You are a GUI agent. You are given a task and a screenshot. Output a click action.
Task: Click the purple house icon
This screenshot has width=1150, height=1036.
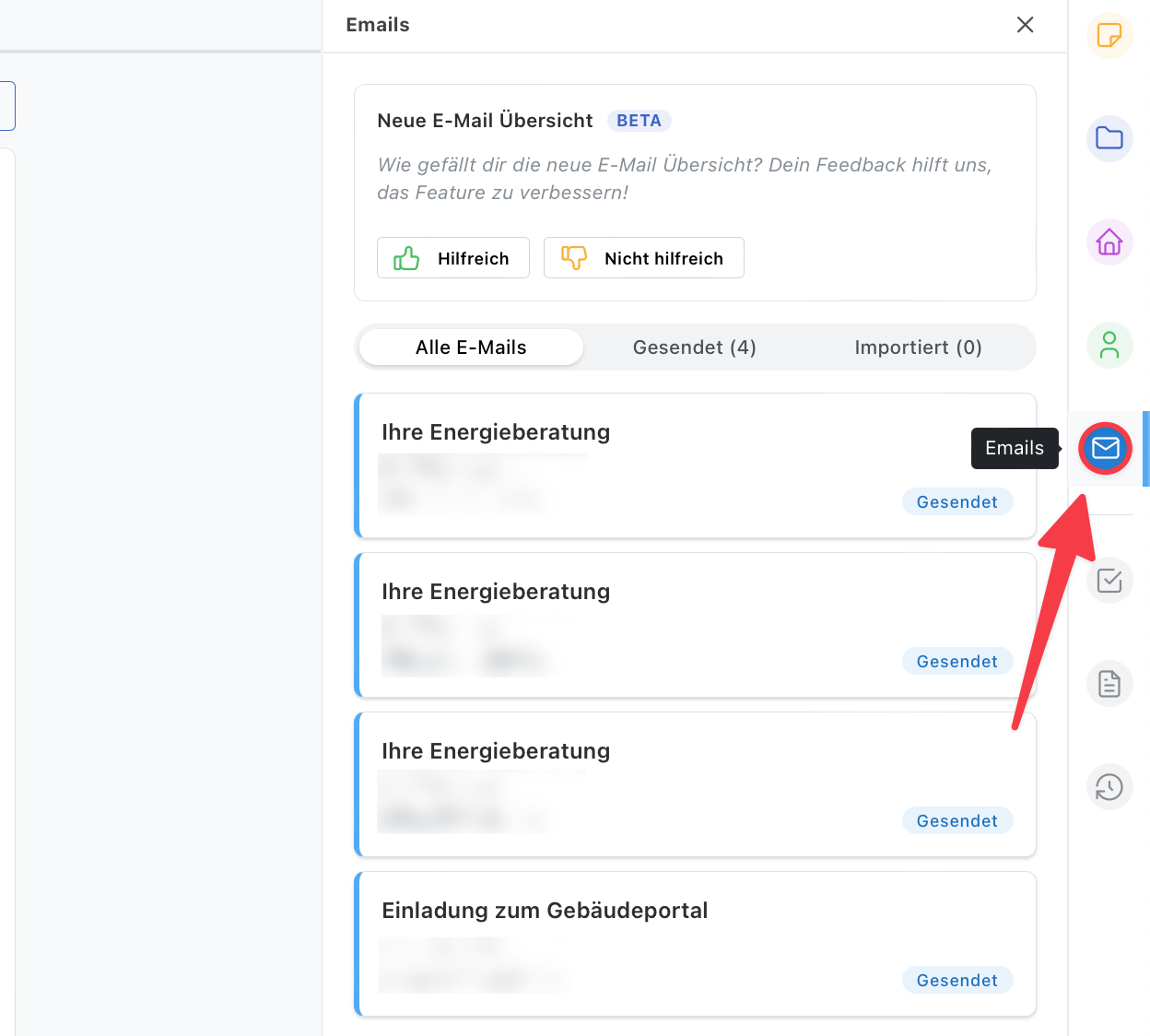click(1109, 241)
